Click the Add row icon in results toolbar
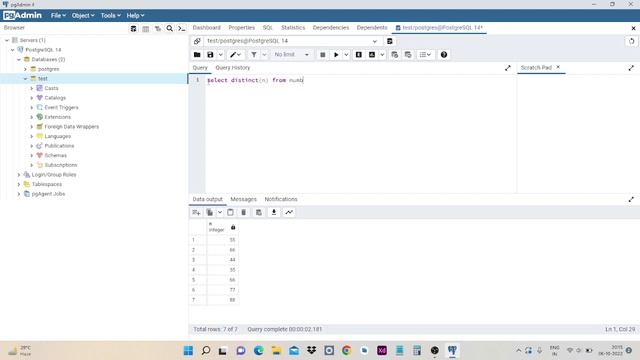Image resolution: width=640 pixels, height=360 pixels. 196,212
